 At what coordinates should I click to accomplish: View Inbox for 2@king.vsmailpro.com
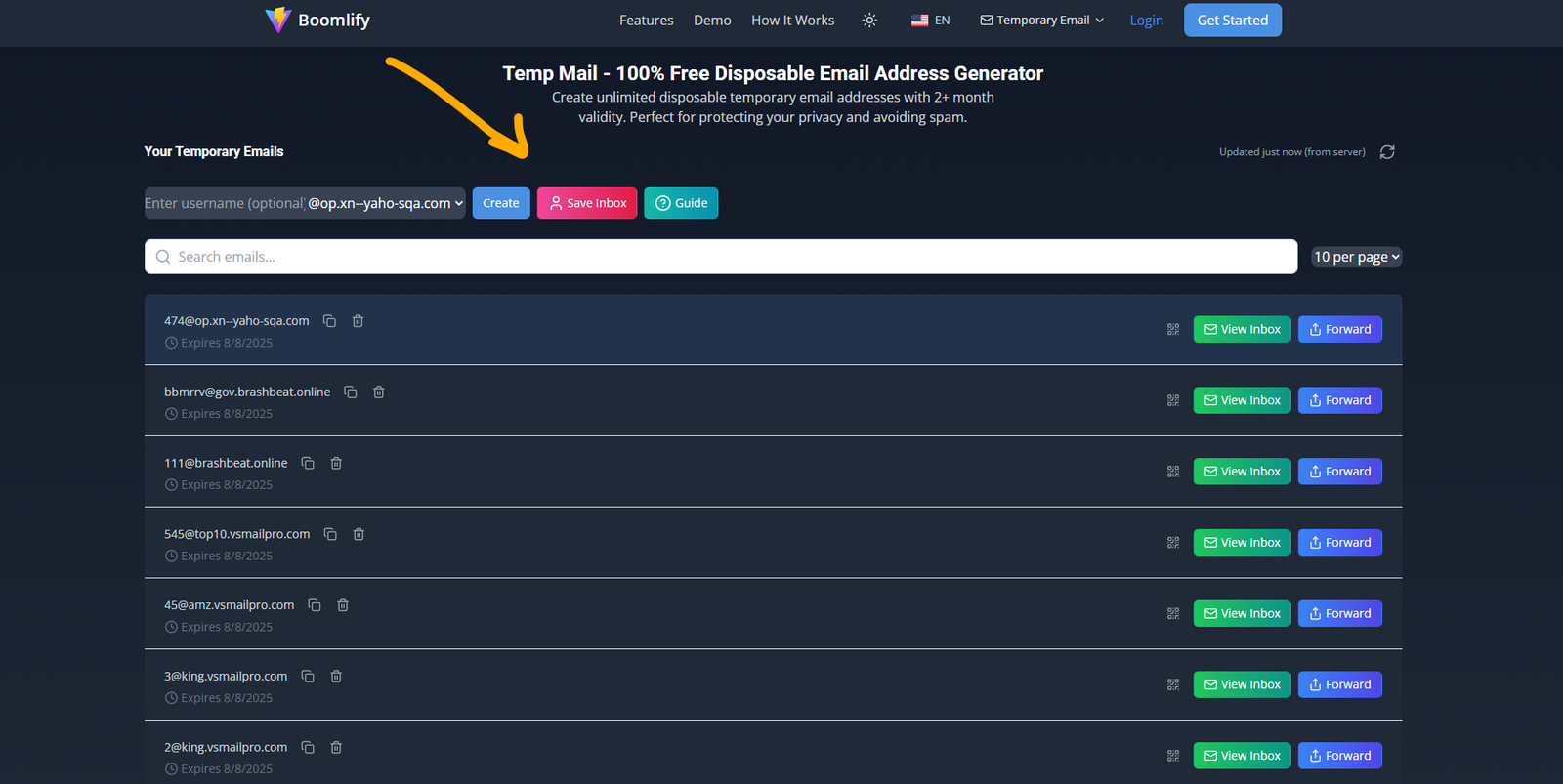1243,756
